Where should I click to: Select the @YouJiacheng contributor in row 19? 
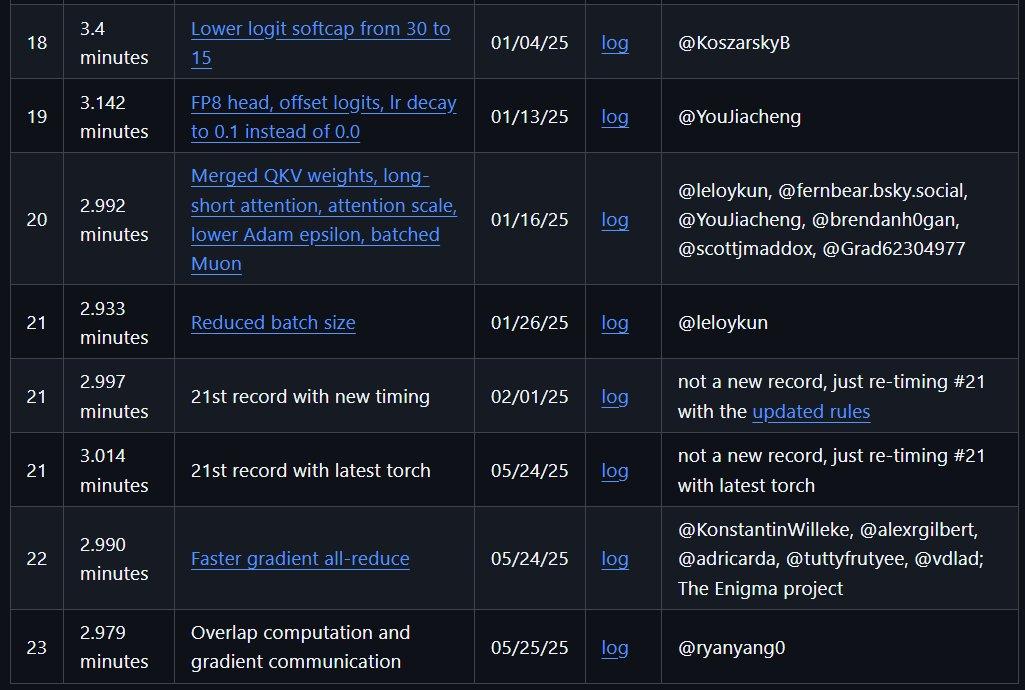[739, 117]
